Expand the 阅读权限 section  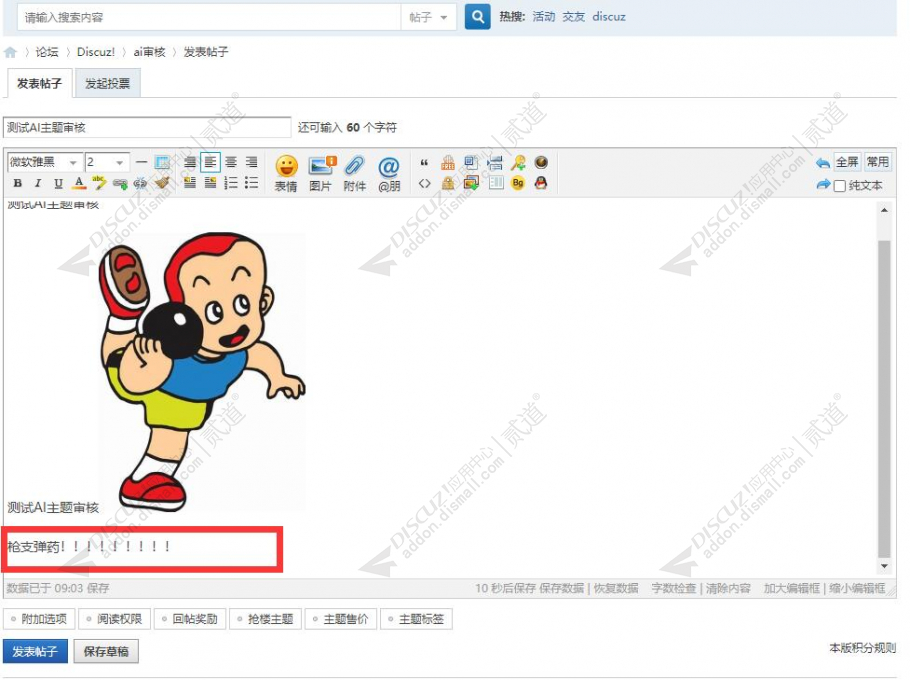(x=114, y=619)
